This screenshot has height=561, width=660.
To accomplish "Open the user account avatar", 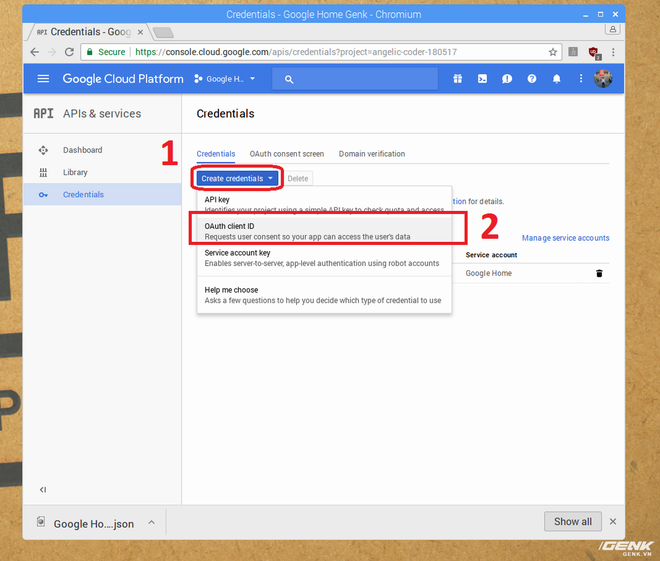I will [x=603, y=79].
